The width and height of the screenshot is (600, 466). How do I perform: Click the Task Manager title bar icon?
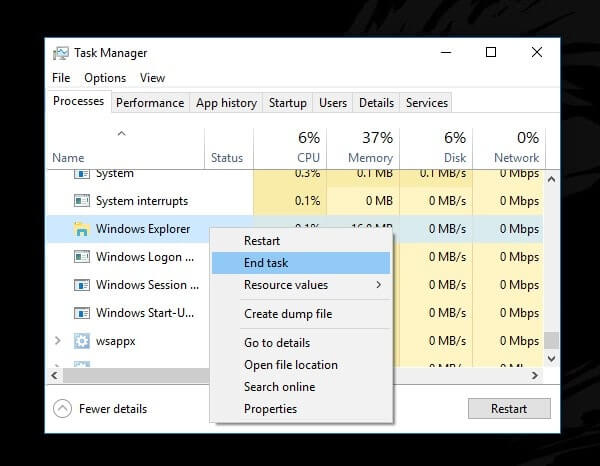pos(61,53)
